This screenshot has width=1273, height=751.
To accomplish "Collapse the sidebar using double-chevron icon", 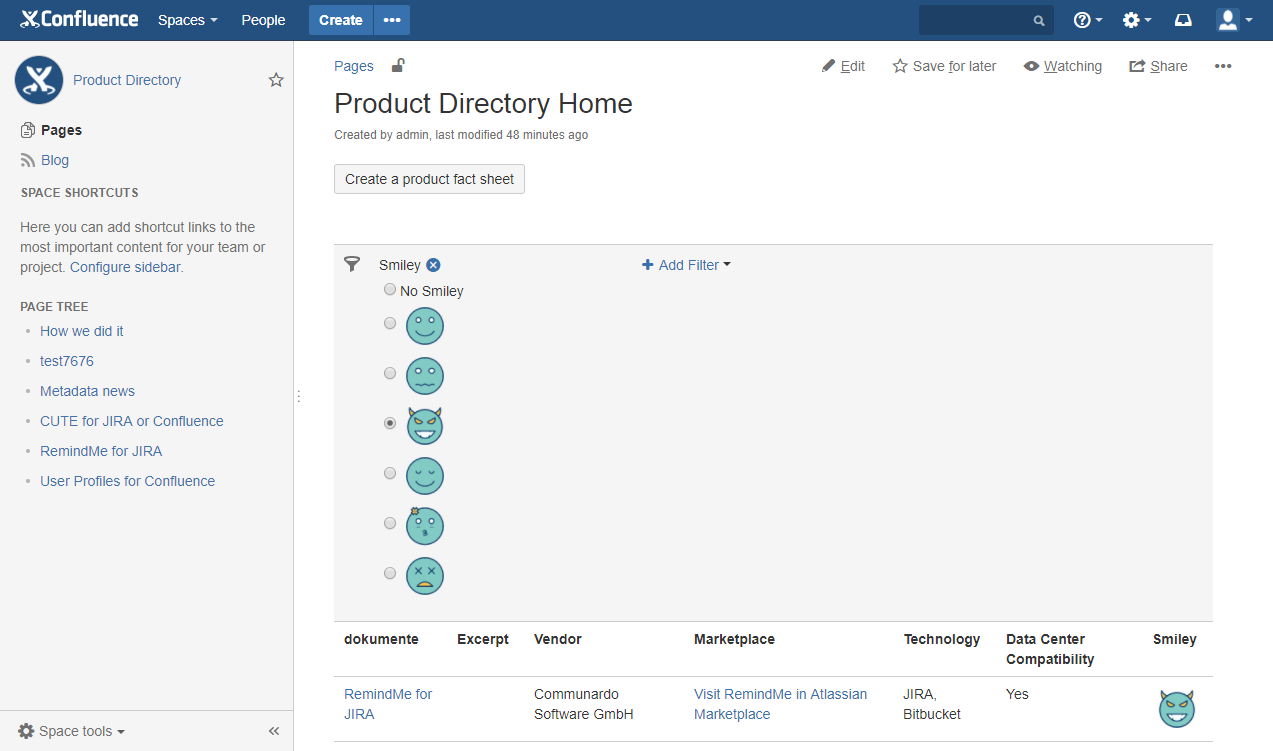I will coord(274,731).
